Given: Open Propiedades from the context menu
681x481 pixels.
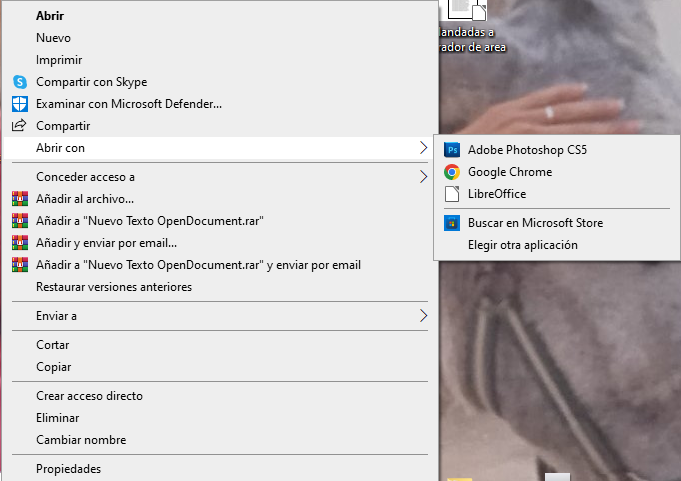Looking at the screenshot, I should point(221,469).
